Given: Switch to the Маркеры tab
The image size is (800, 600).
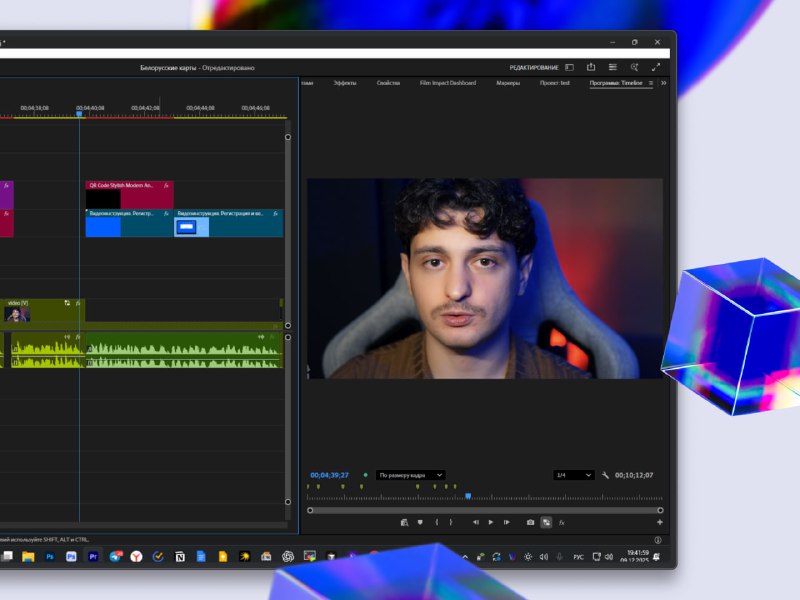Looking at the screenshot, I should point(508,83).
